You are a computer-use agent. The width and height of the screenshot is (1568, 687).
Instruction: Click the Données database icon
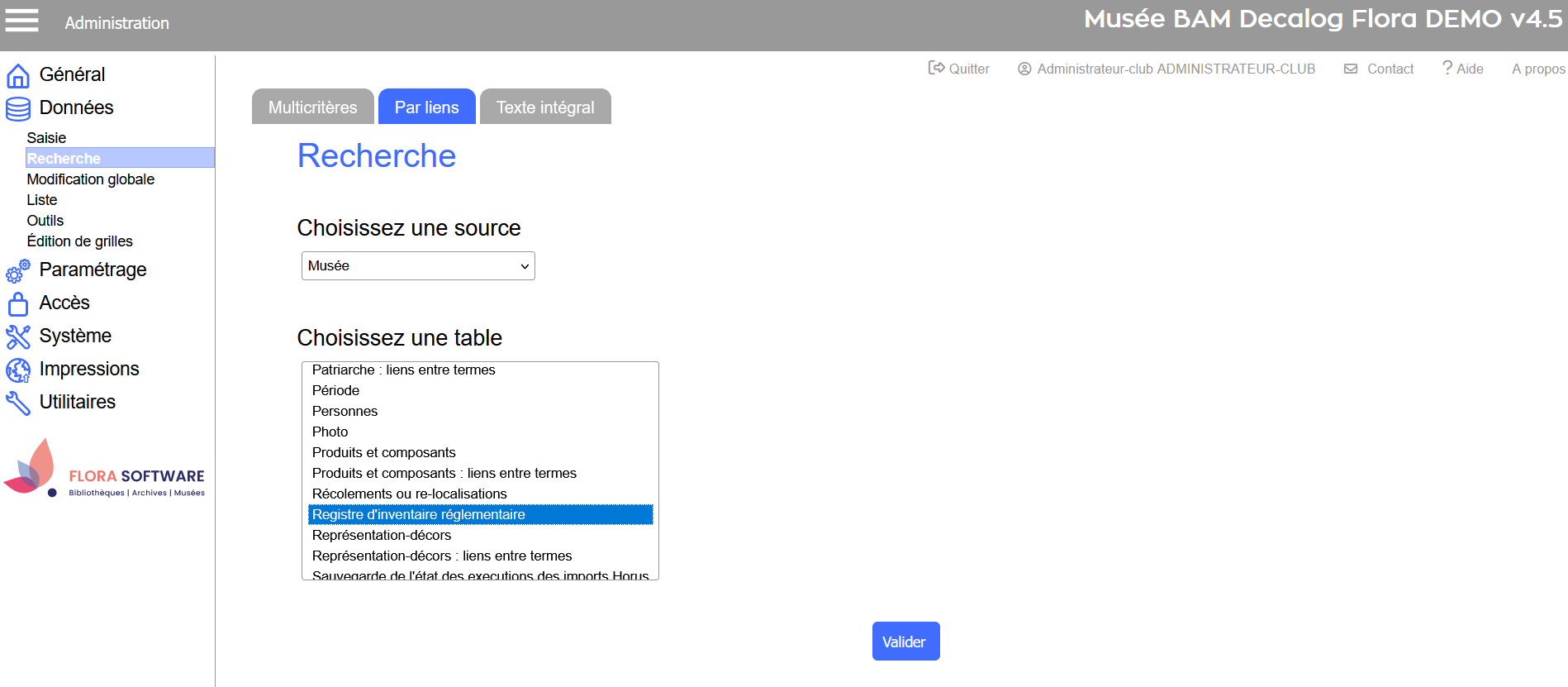point(18,108)
